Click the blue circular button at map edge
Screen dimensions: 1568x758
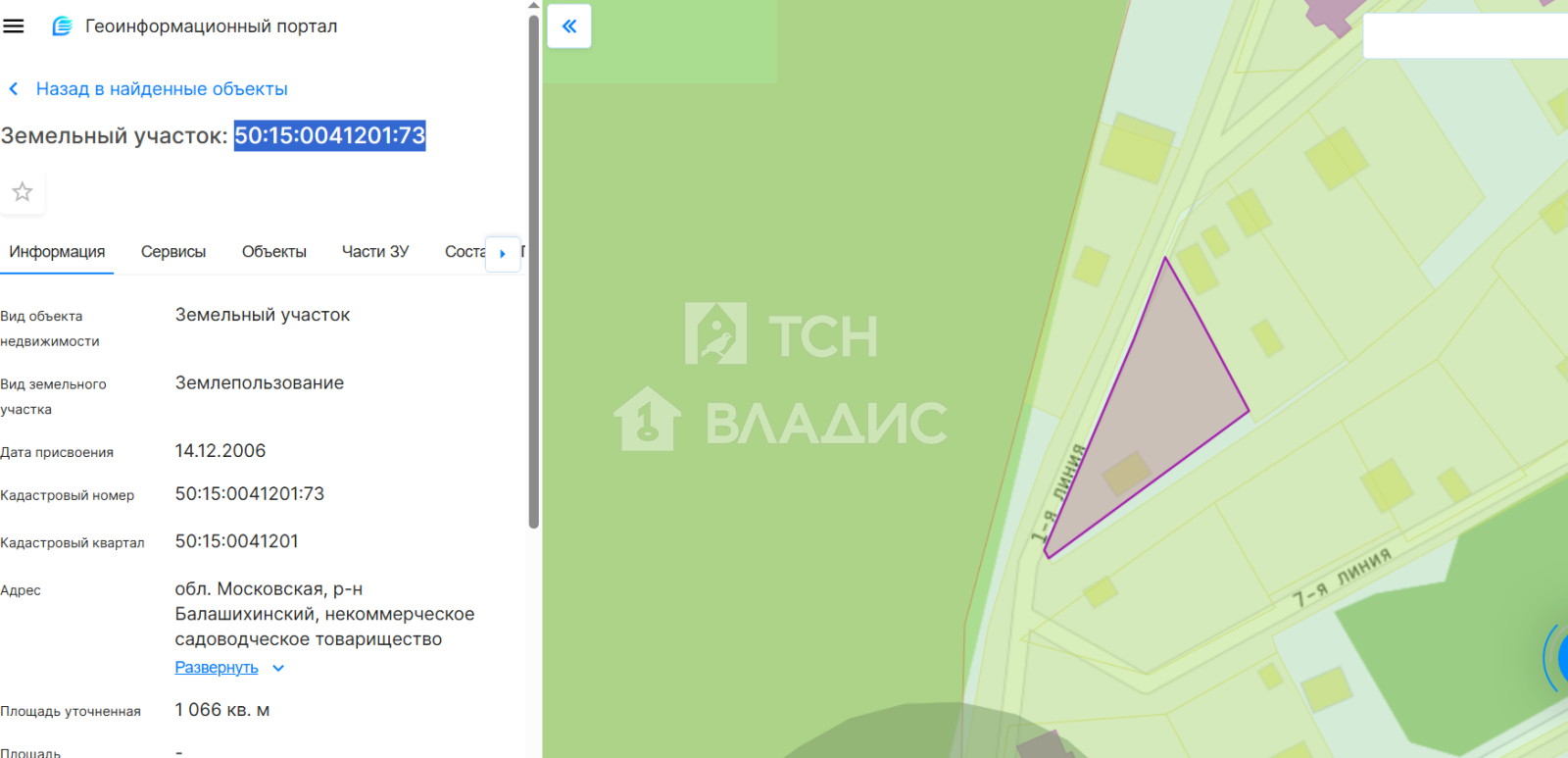tap(1558, 657)
